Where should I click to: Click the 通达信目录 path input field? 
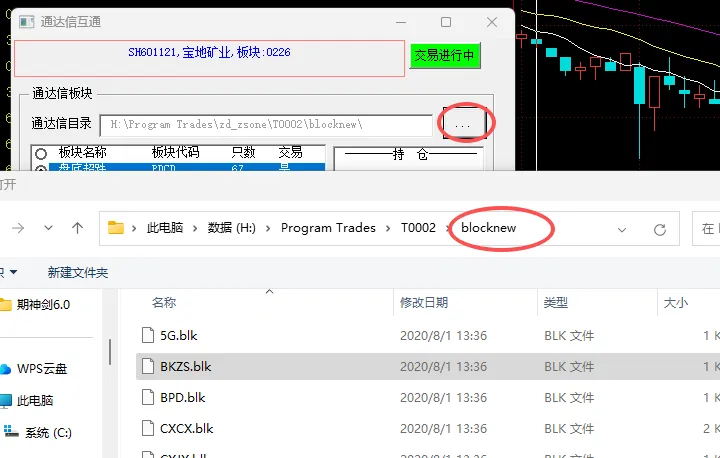(266, 125)
